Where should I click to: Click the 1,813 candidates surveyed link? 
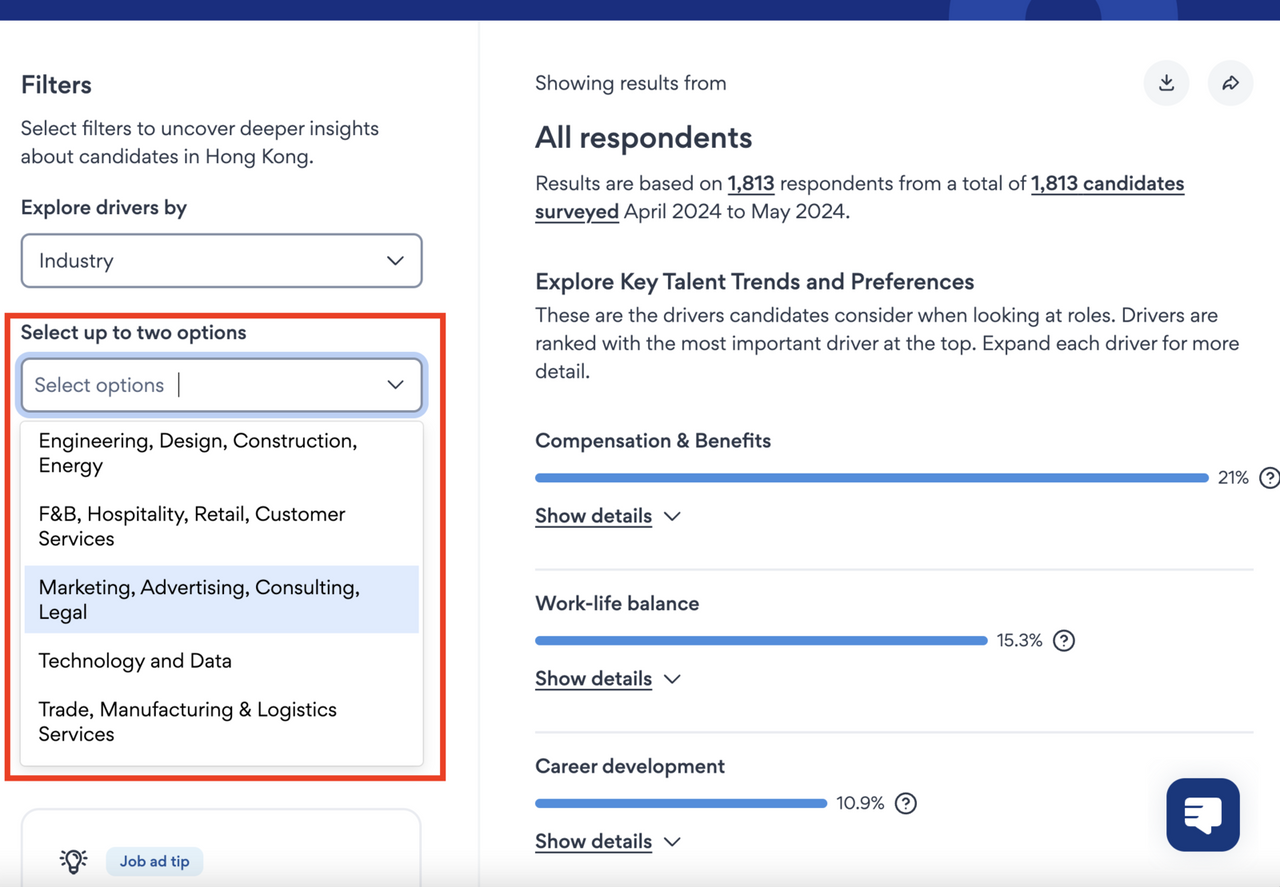click(x=1107, y=184)
